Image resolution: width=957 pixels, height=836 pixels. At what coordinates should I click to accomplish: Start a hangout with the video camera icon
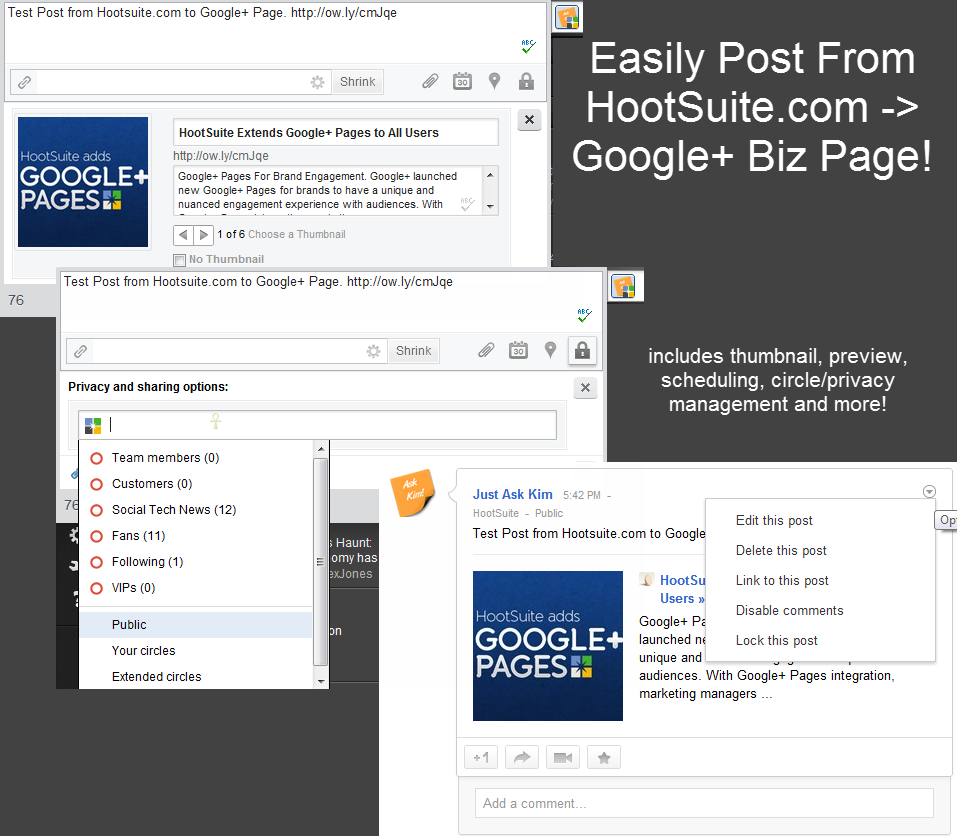[x=563, y=757]
